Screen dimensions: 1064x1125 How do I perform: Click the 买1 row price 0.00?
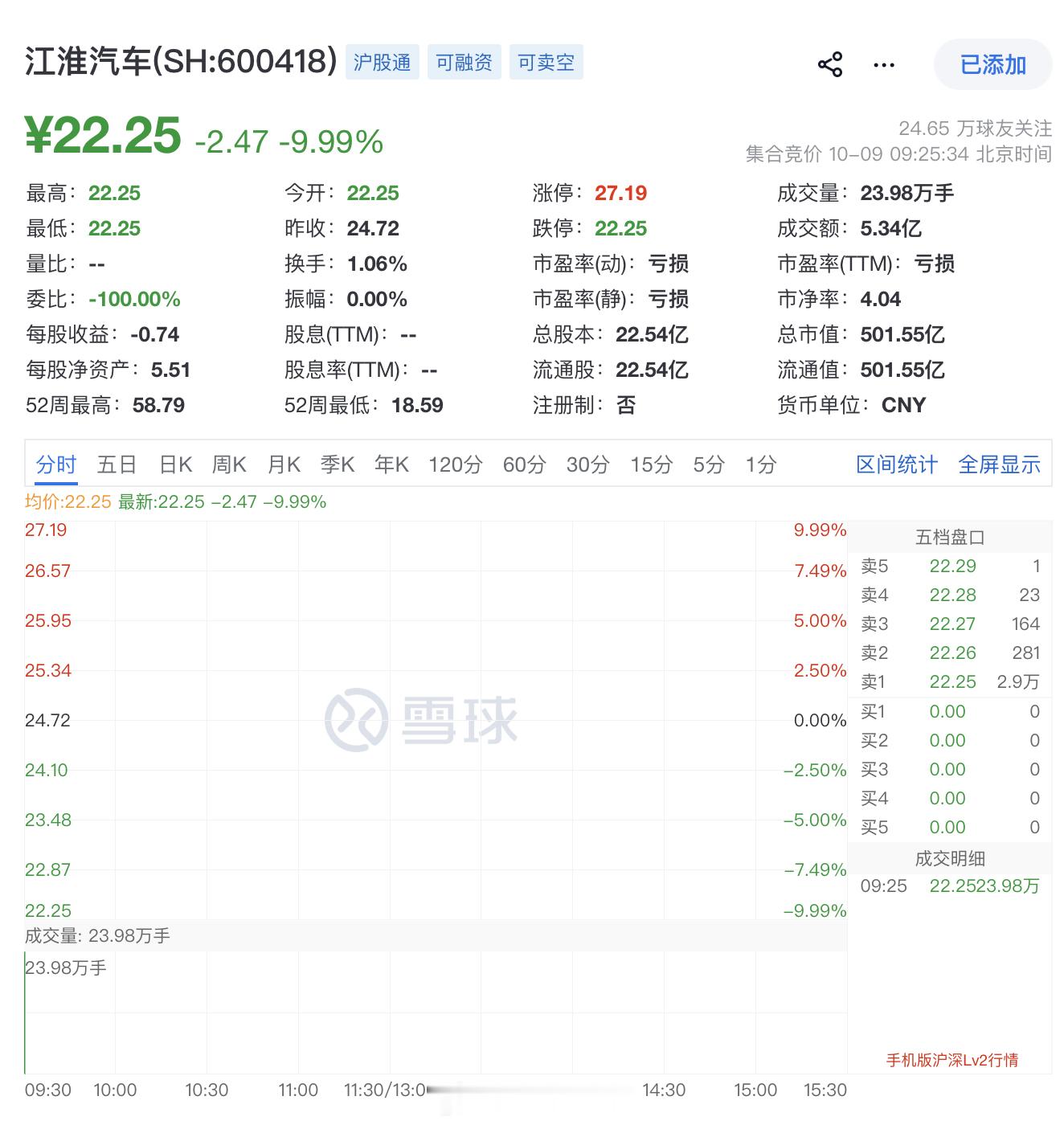[947, 711]
